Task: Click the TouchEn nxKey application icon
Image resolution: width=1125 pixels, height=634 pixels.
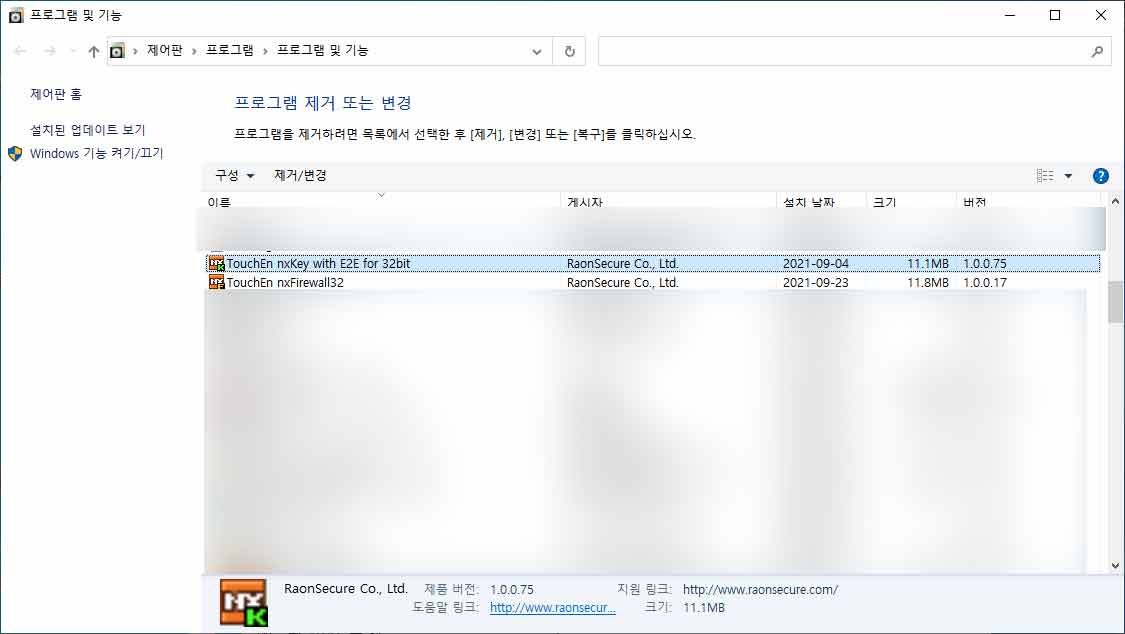Action: [x=216, y=263]
